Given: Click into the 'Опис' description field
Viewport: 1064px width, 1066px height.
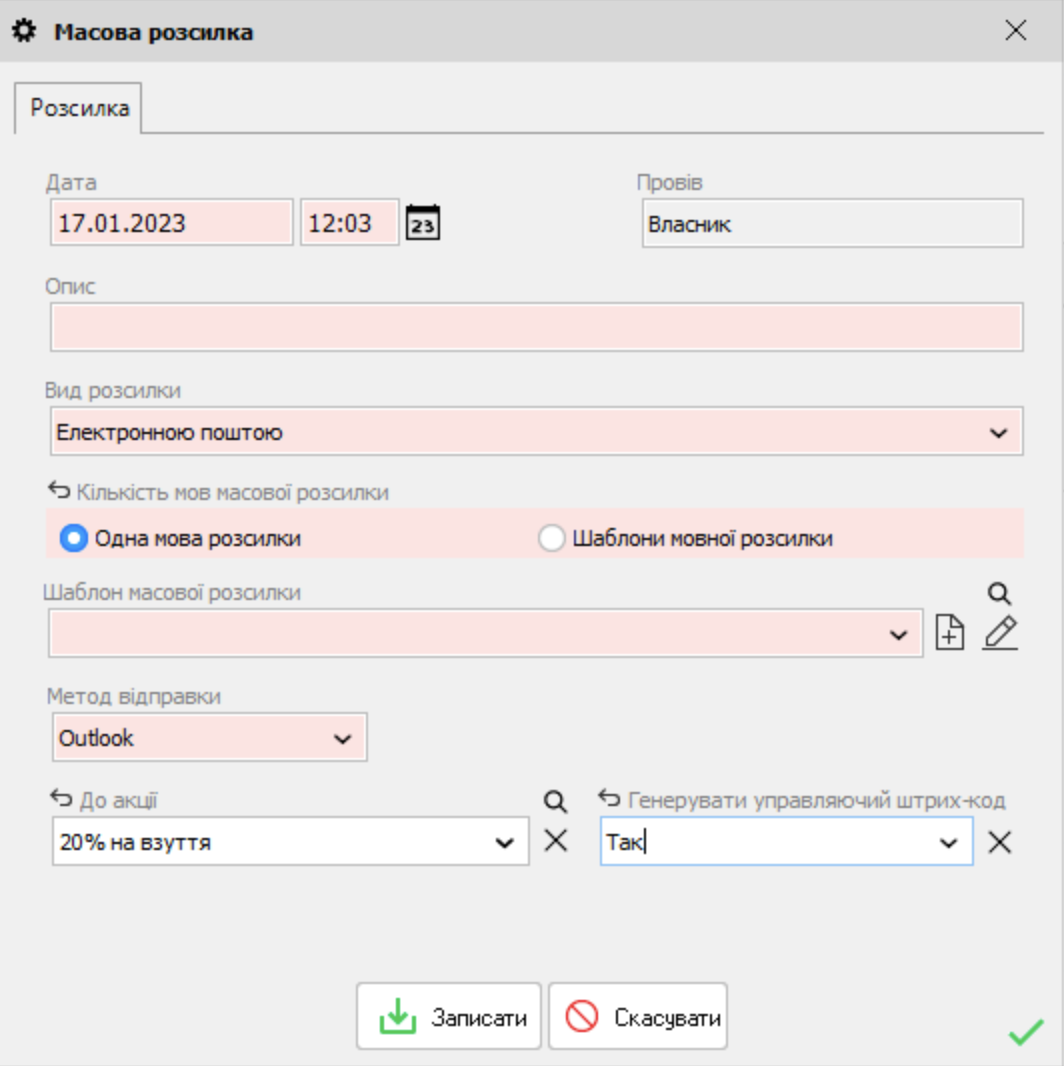Looking at the screenshot, I should (x=536, y=328).
